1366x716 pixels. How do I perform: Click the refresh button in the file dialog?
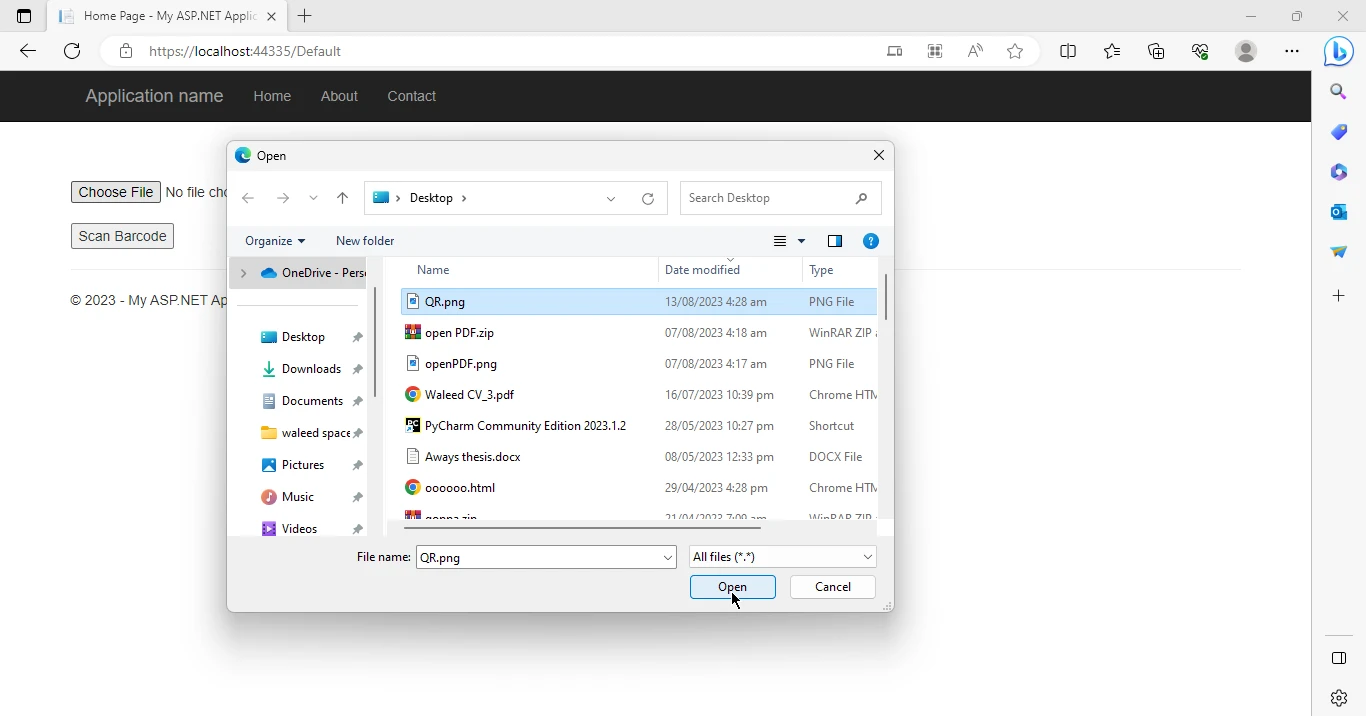[648, 199]
